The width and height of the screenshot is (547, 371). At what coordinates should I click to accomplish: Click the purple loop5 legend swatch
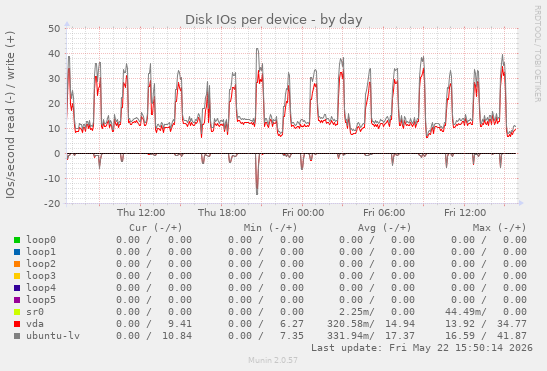click(x=17, y=300)
